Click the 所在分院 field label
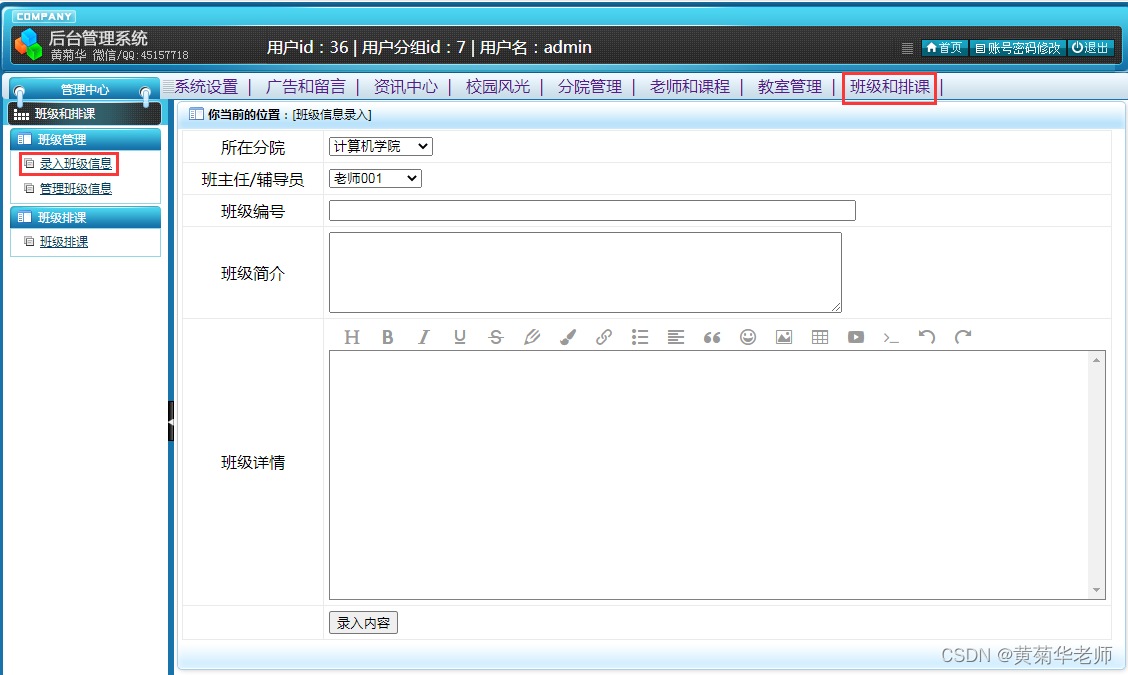The image size is (1128, 675). pos(253,148)
